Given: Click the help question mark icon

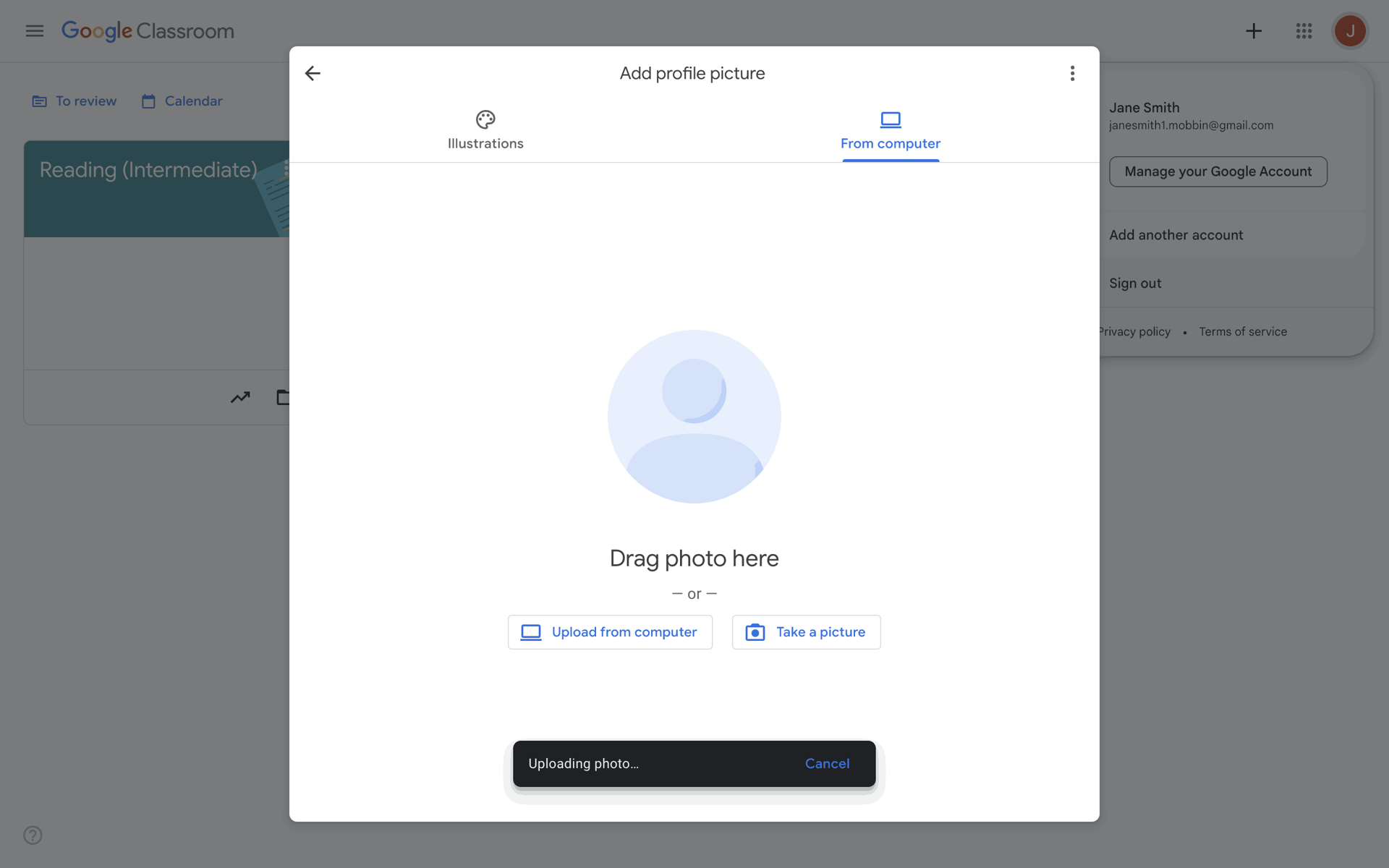Looking at the screenshot, I should click(33, 835).
